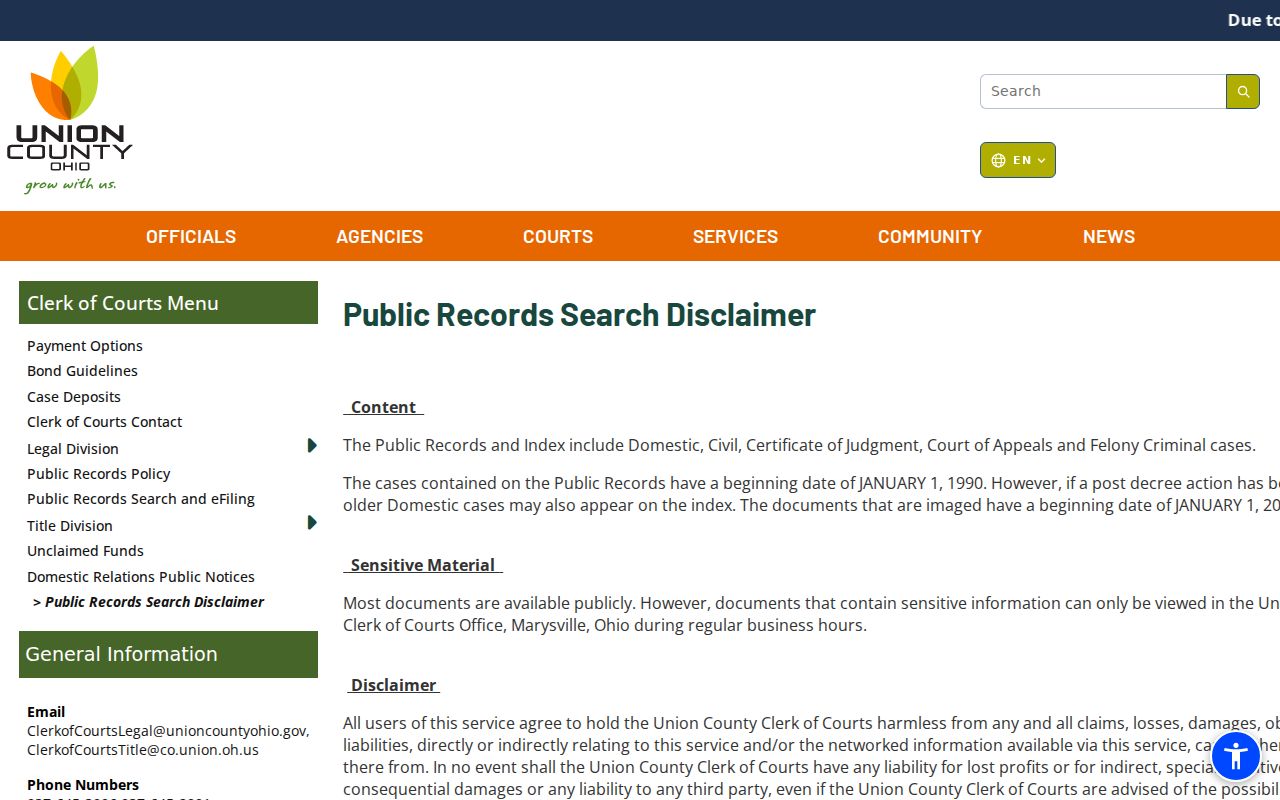Click the underlined Content section heading
The width and height of the screenshot is (1280, 800).
383,407
